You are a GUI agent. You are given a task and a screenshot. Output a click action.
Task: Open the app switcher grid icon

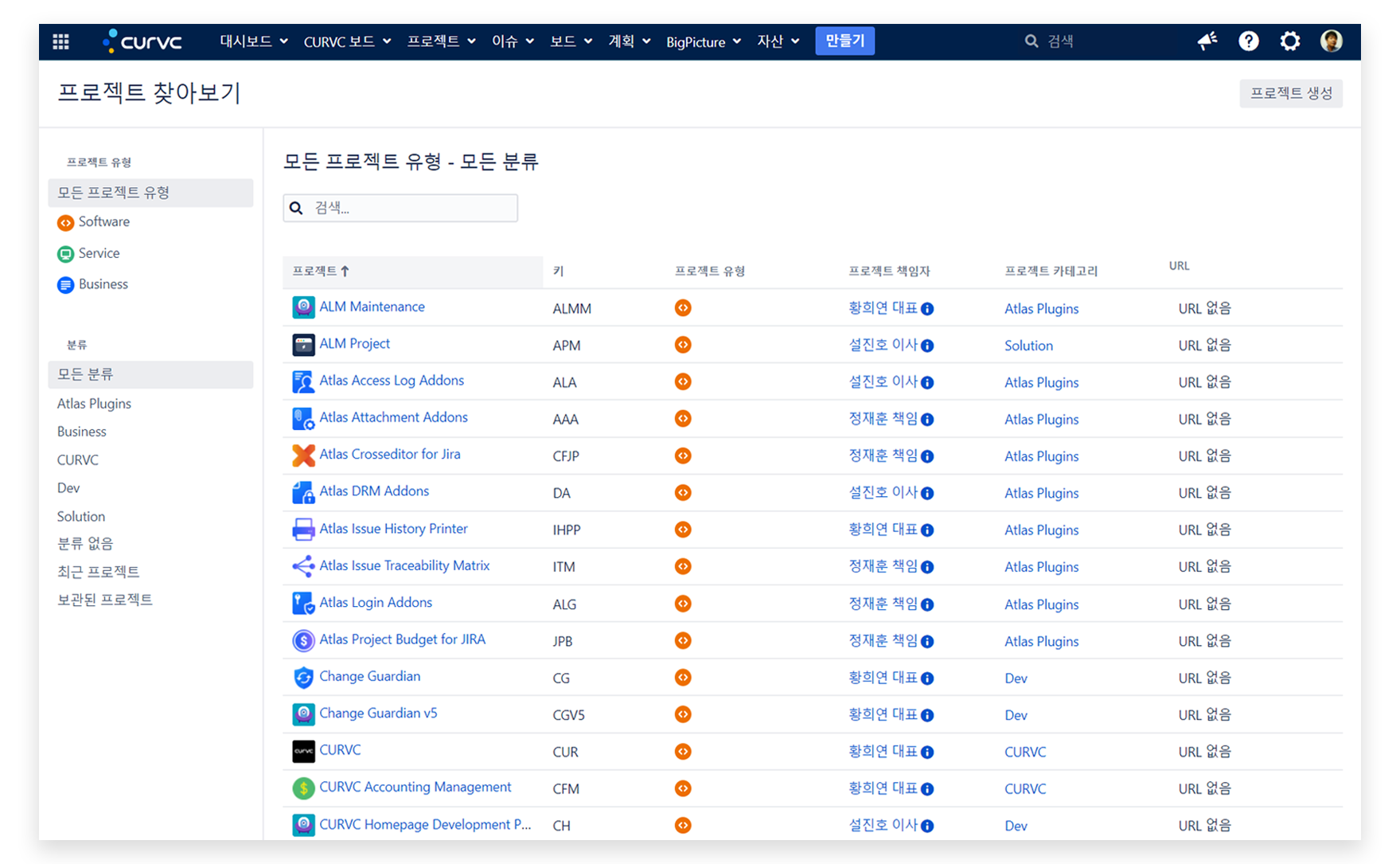(x=60, y=41)
